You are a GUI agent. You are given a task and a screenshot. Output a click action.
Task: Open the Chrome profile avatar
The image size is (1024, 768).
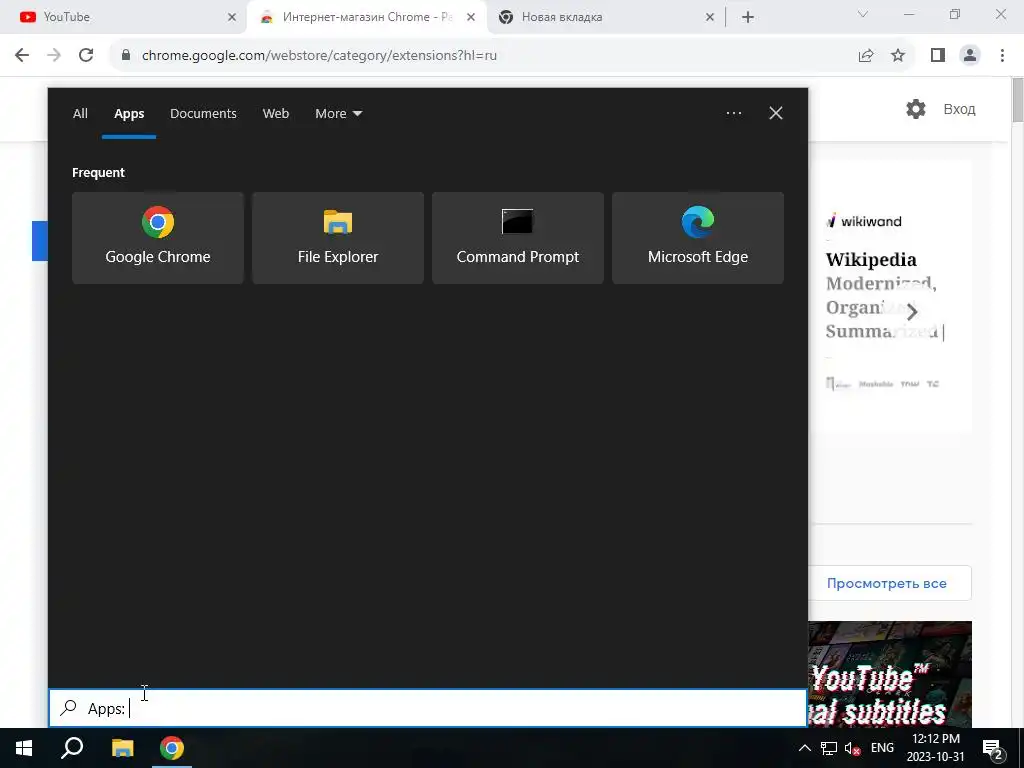pyautogui.click(x=970, y=55)
